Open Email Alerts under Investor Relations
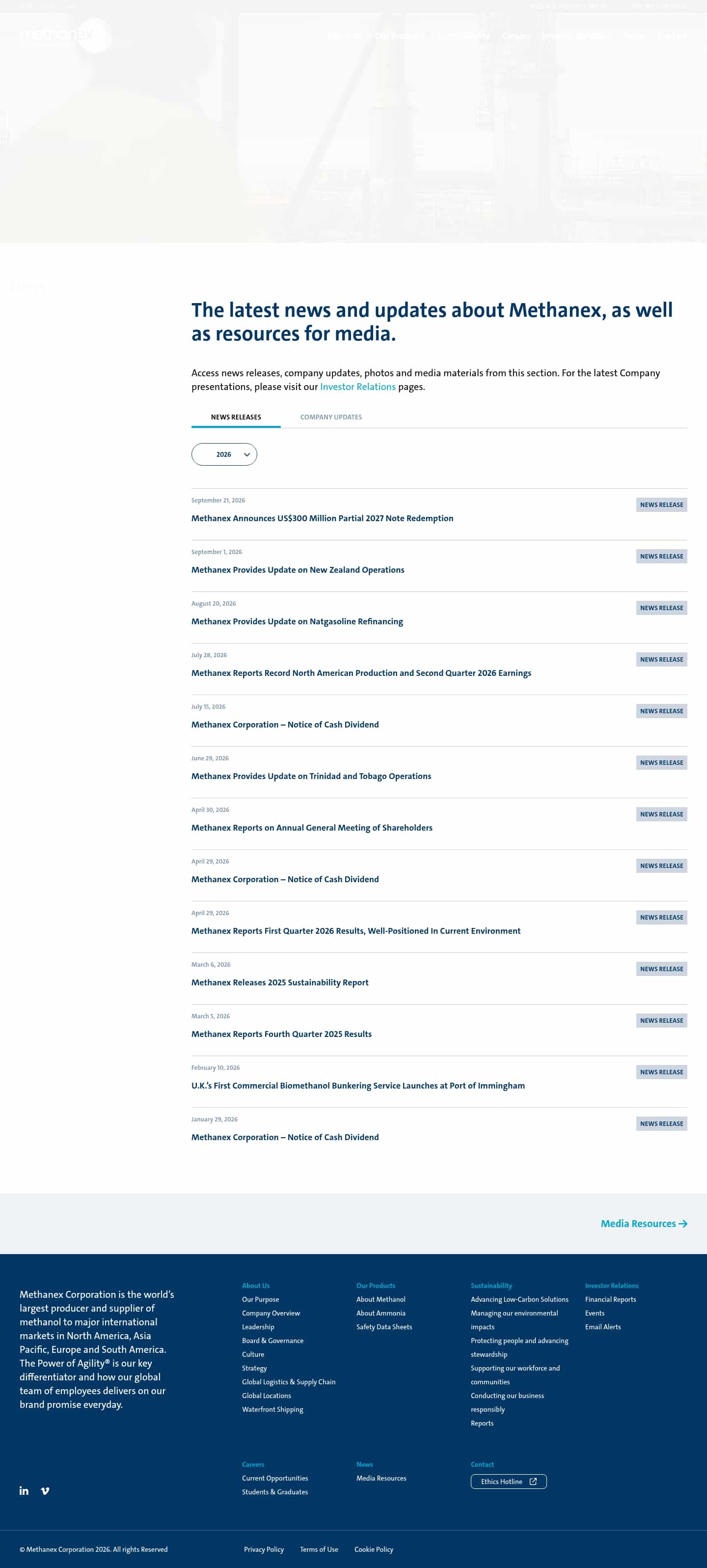This screenshot has height=1568, width=707. [x=603, y=1327]
